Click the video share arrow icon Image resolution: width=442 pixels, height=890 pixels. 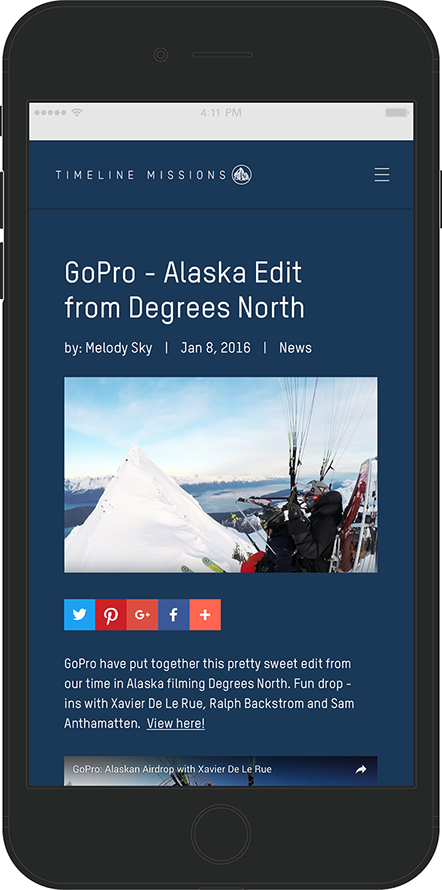[x=361, y=770]
